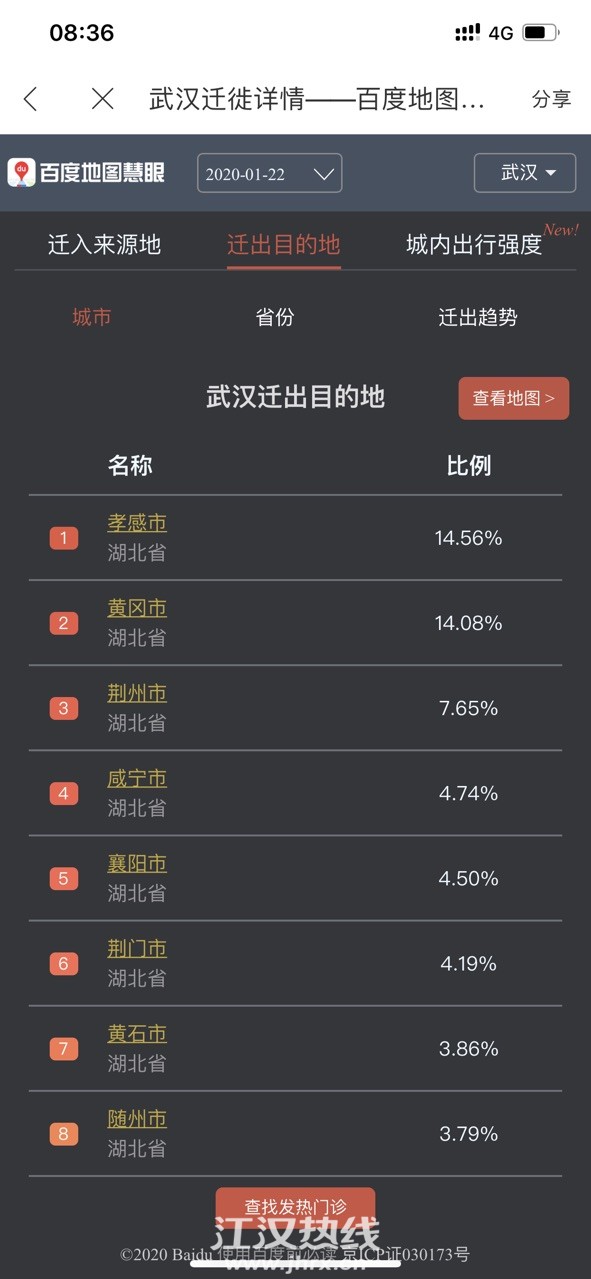The width and height of the screenshot is (591, 1279).
Task: Tap 分享 to share page
Action: pyautogui.click(x=552, y=99)
